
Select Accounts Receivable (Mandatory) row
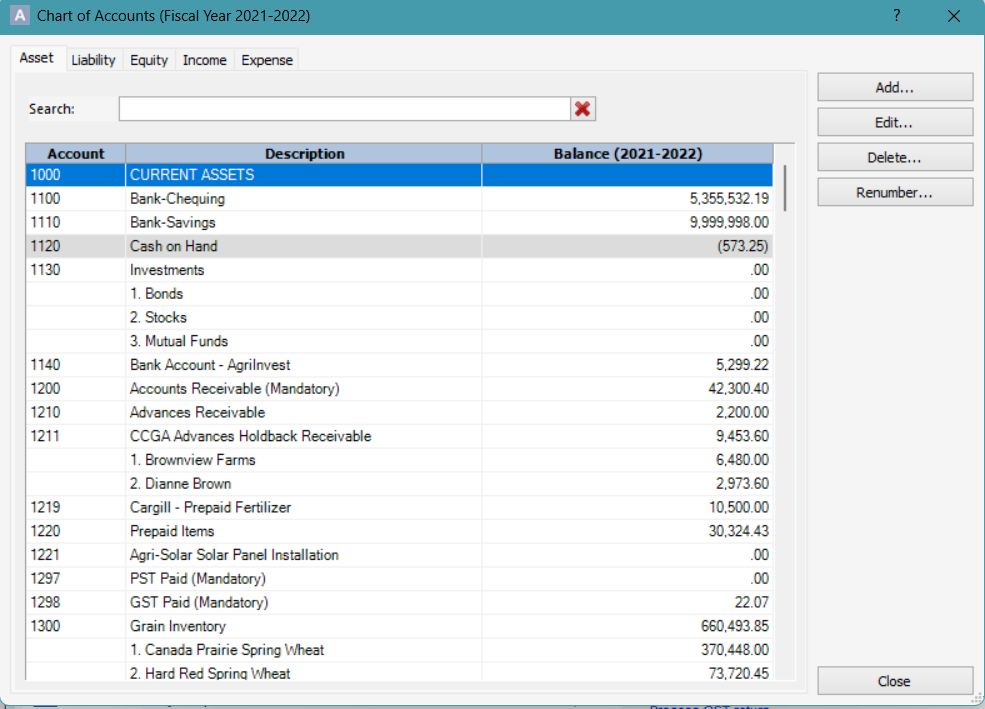pyautogui.click(x=300, y=389)
